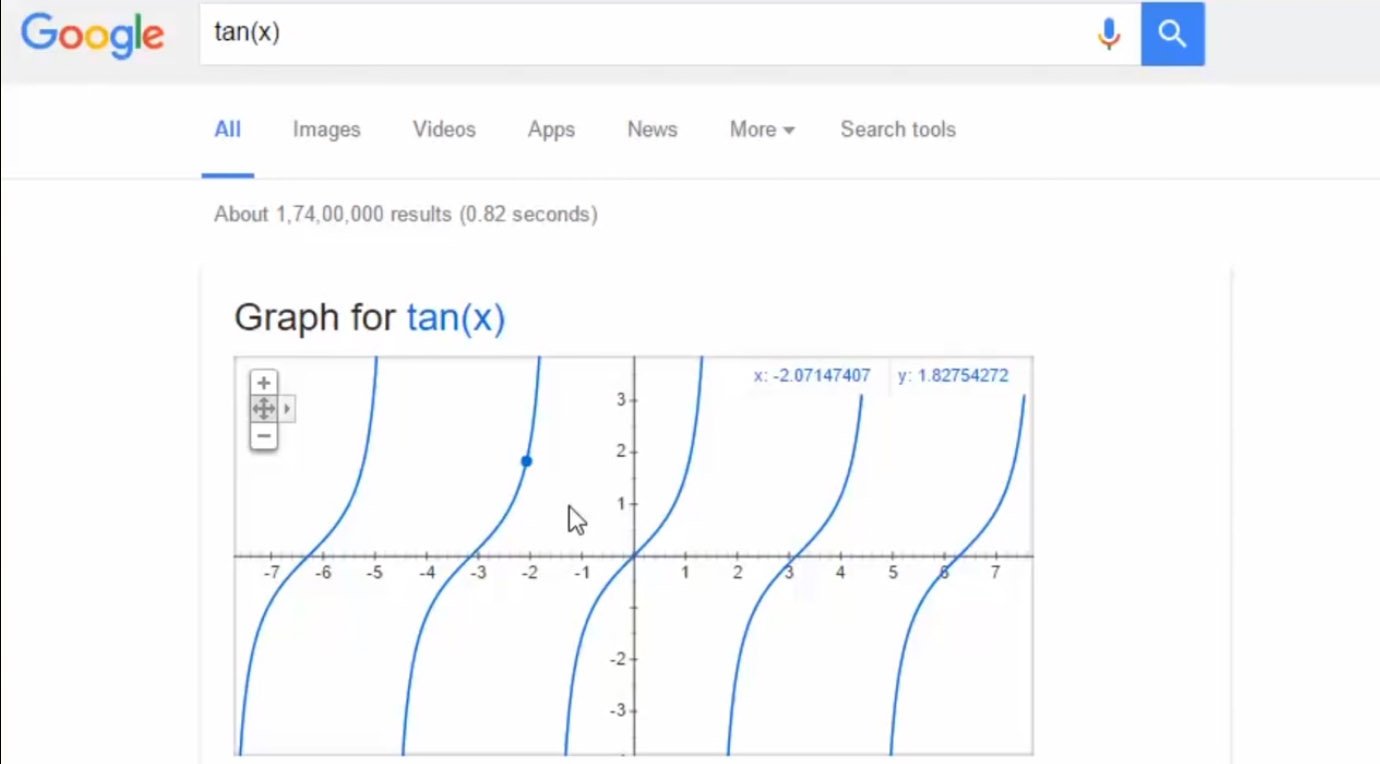This screenshot has height=764, width=1380.
Task: Expand the arrow beside the pan control
Action: point(287,409)
